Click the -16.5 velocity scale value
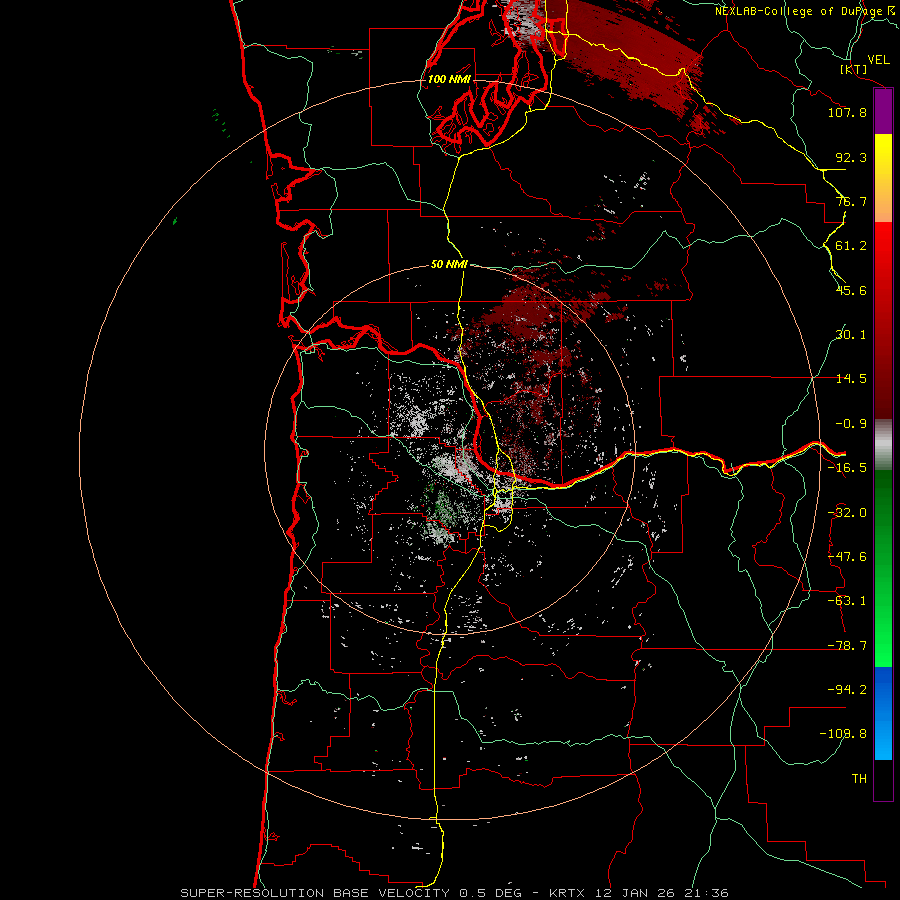Viewport: 900px width, 900px height. tap(847, 468)
